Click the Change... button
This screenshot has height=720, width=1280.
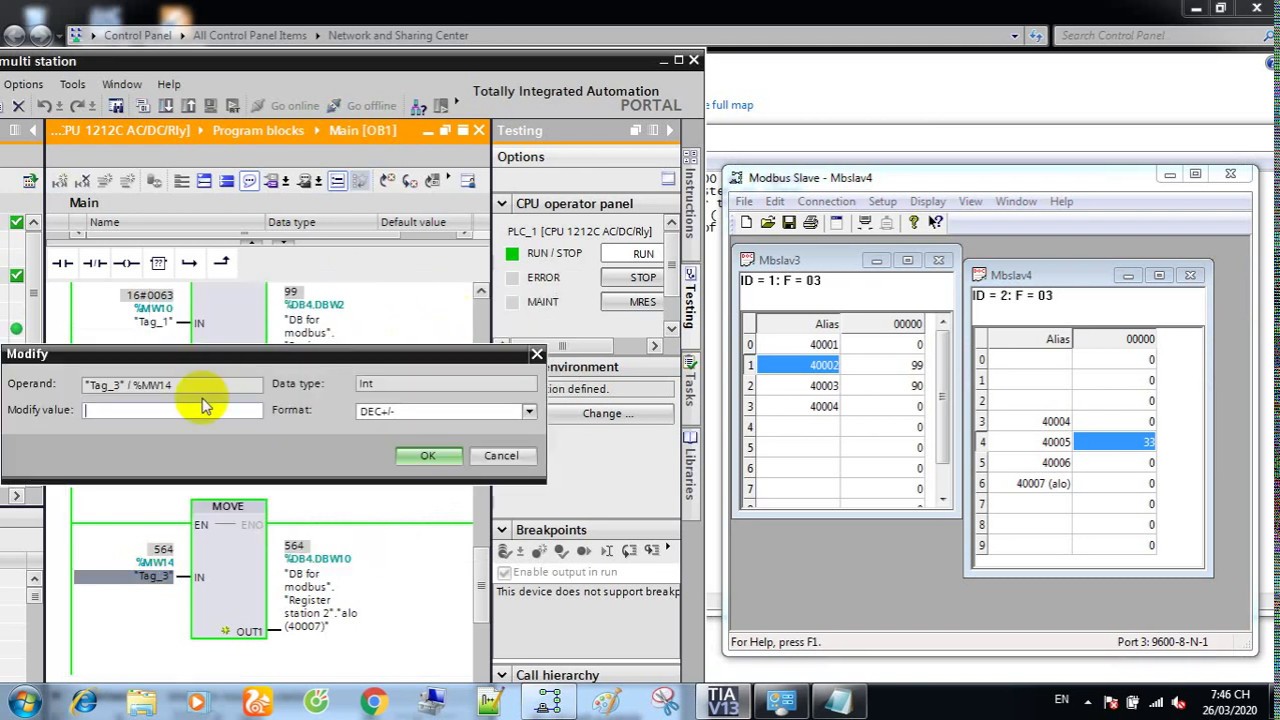tap(608, 414)
